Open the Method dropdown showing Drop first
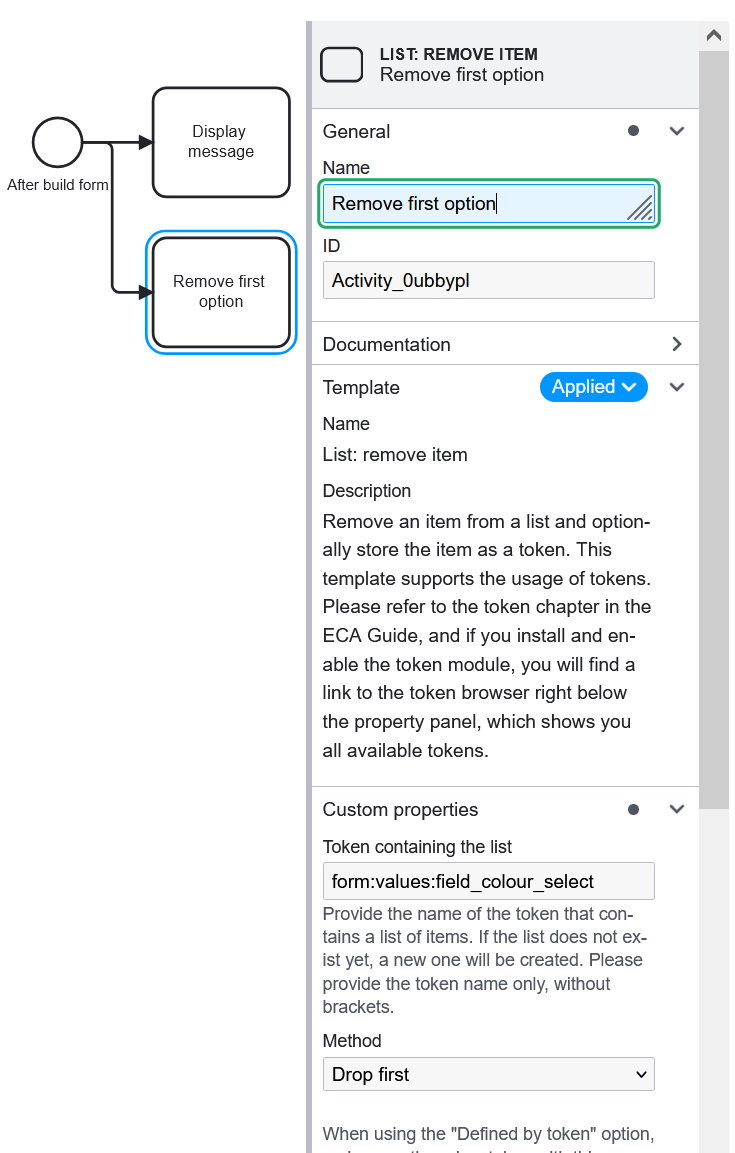 point(488,1073)
